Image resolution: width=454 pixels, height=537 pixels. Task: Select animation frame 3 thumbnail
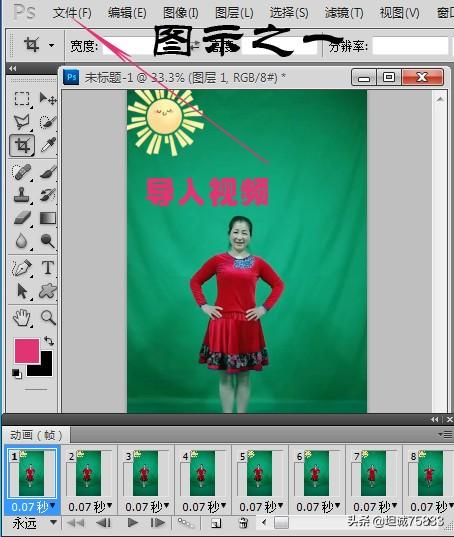point(145,474)
